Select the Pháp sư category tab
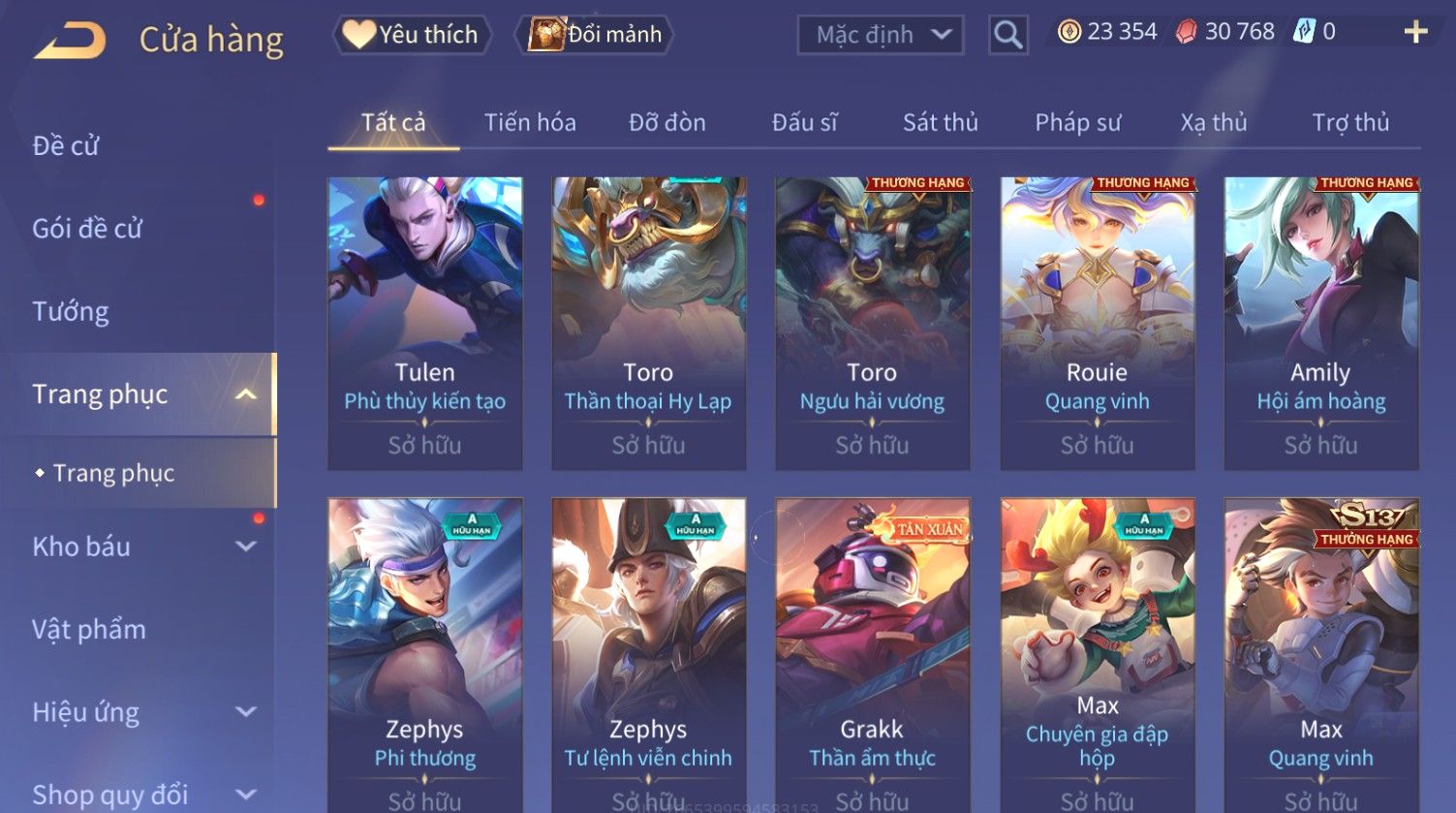The height and width of the screenshot is (813, 1456). (x=1077, y=123)
